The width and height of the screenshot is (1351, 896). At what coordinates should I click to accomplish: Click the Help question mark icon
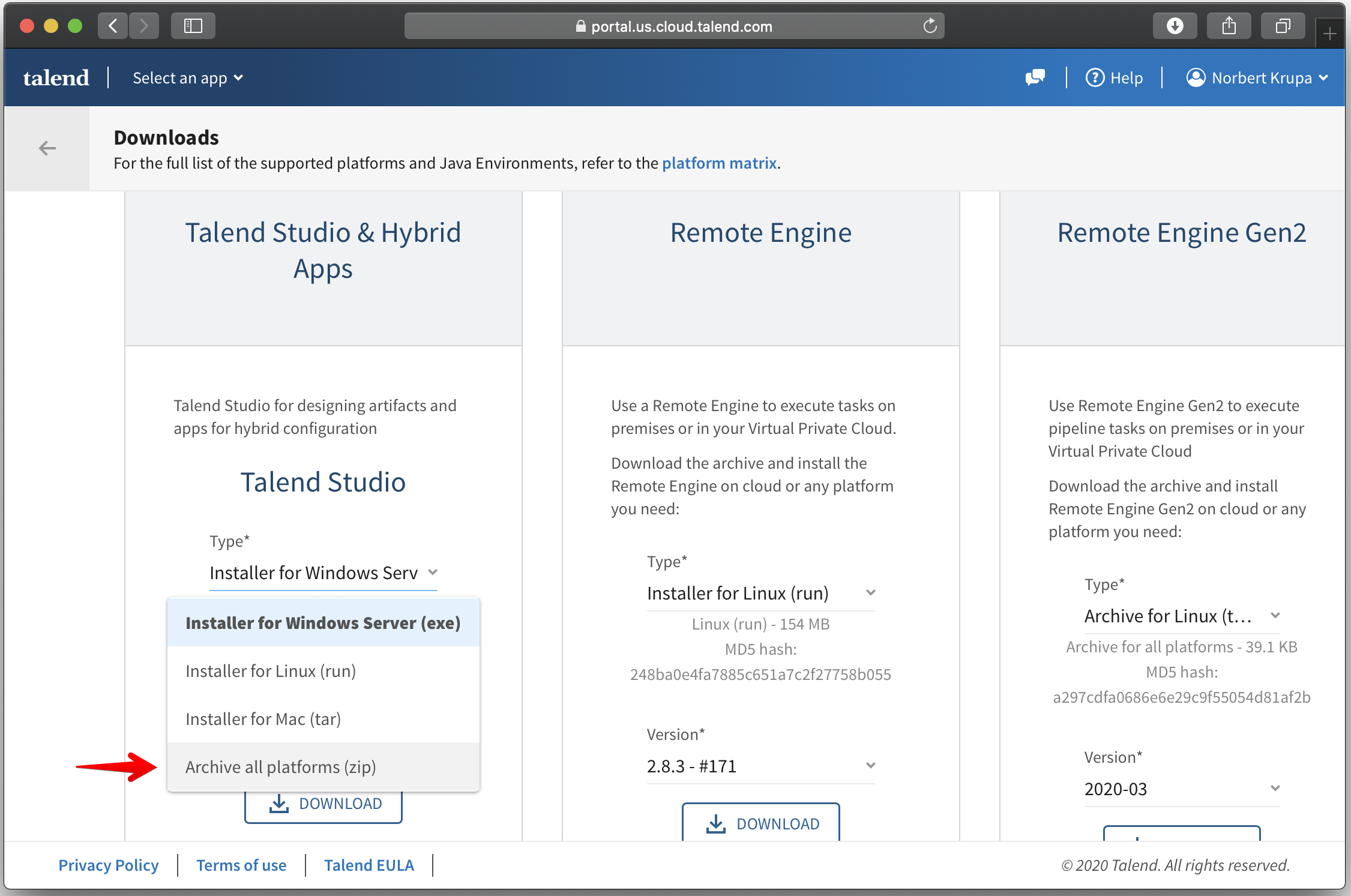[x=1097, y=77]
